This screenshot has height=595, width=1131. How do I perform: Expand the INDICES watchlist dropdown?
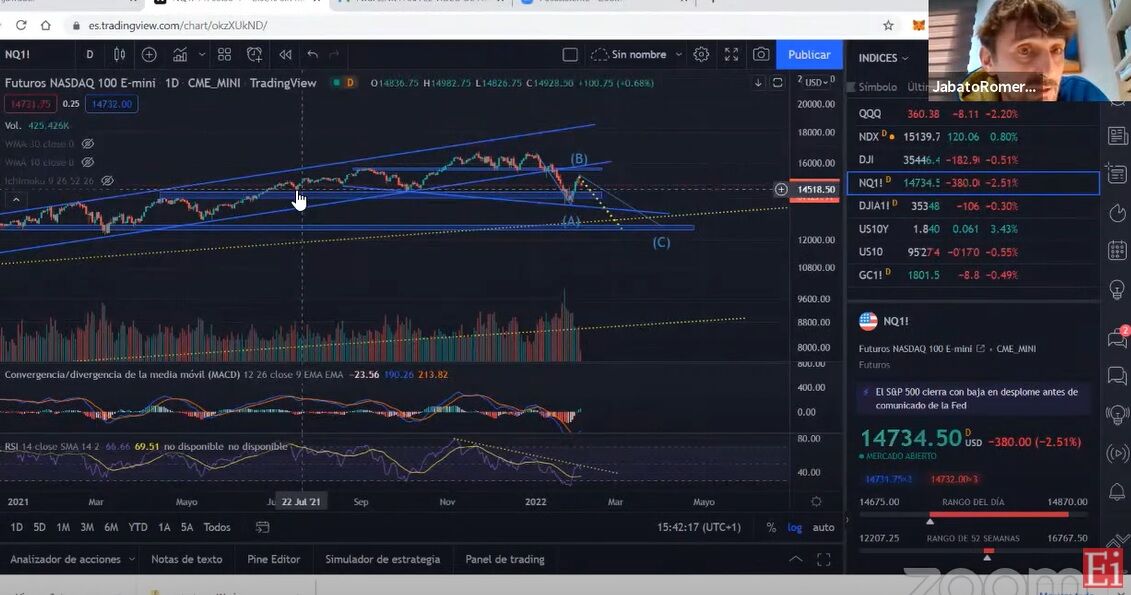884,58
